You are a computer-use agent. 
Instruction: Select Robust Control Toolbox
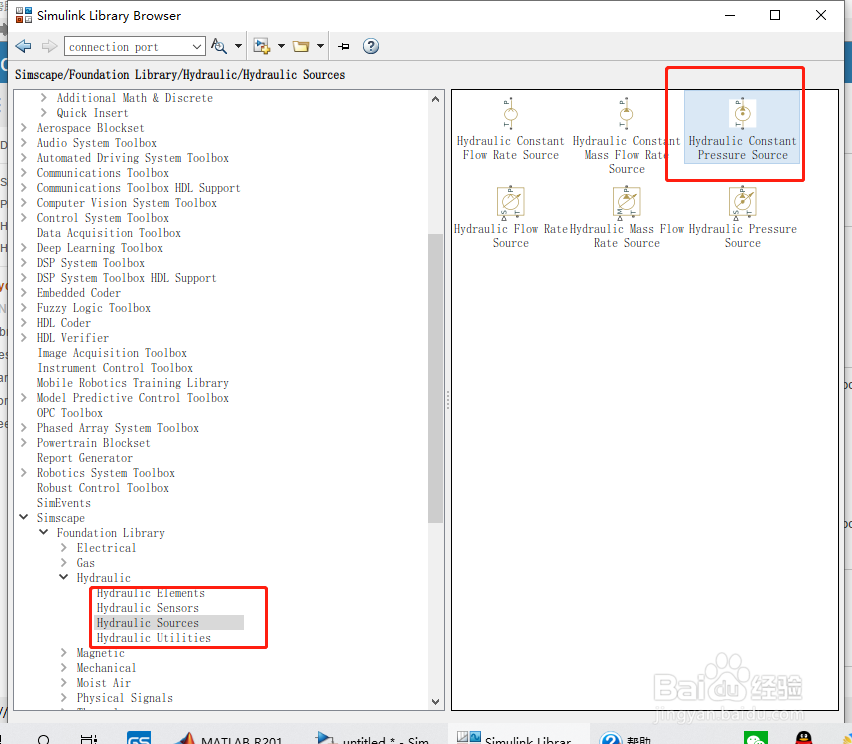pyautogui.click(x=103, y=487)
